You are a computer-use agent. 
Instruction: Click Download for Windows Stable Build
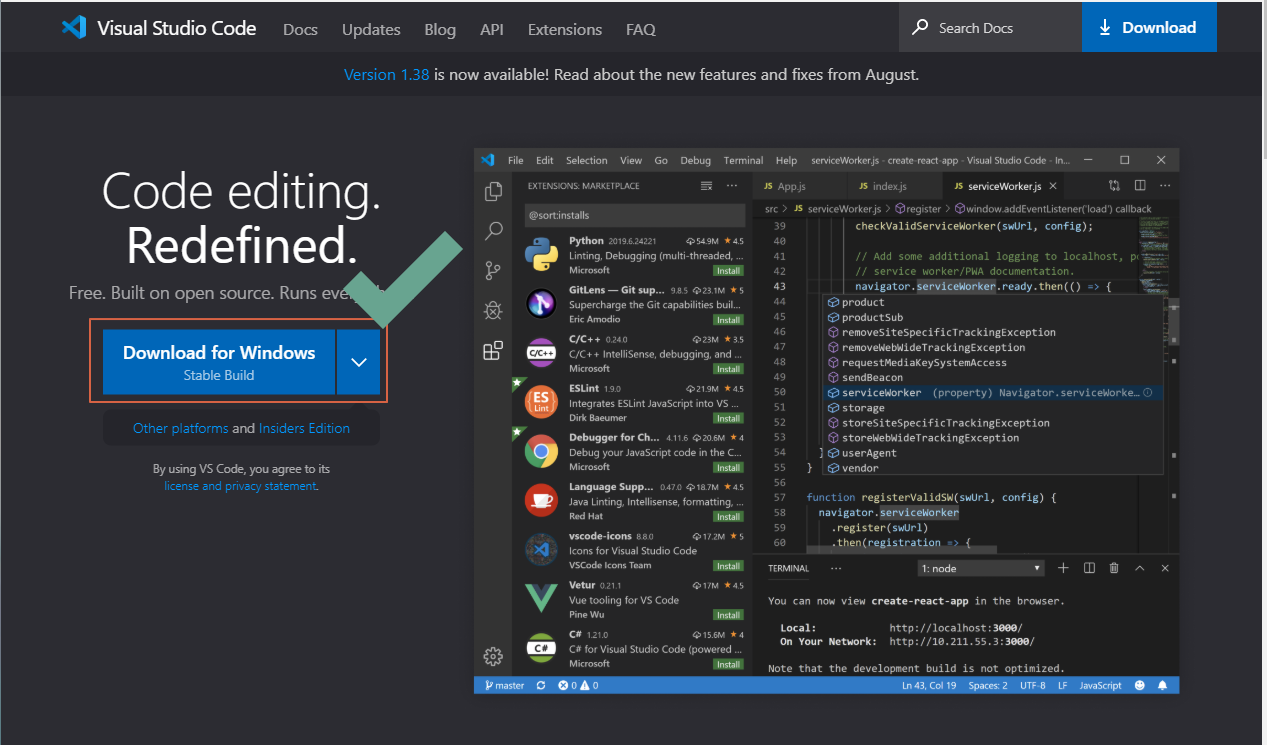219,362
